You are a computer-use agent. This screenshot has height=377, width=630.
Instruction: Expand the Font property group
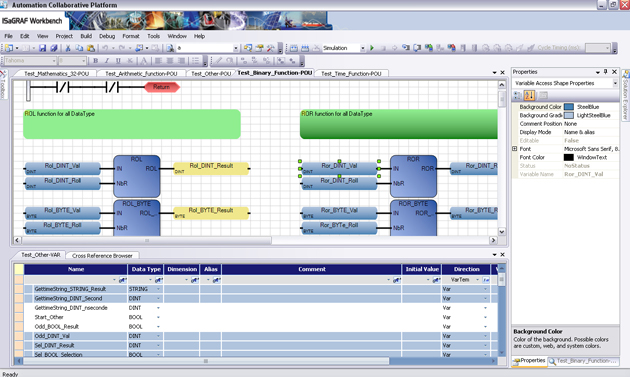coord(514,149)
